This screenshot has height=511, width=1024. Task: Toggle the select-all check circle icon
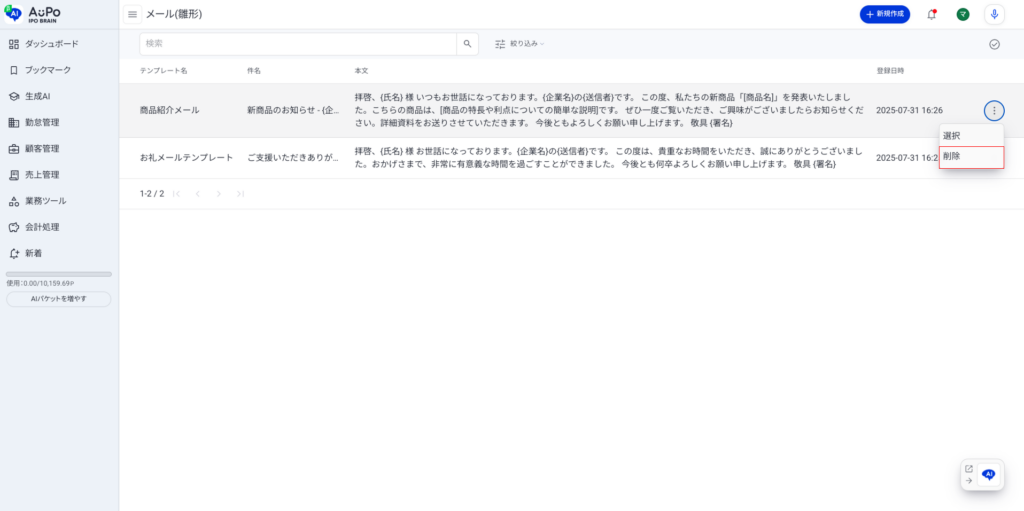click(994, 44)
